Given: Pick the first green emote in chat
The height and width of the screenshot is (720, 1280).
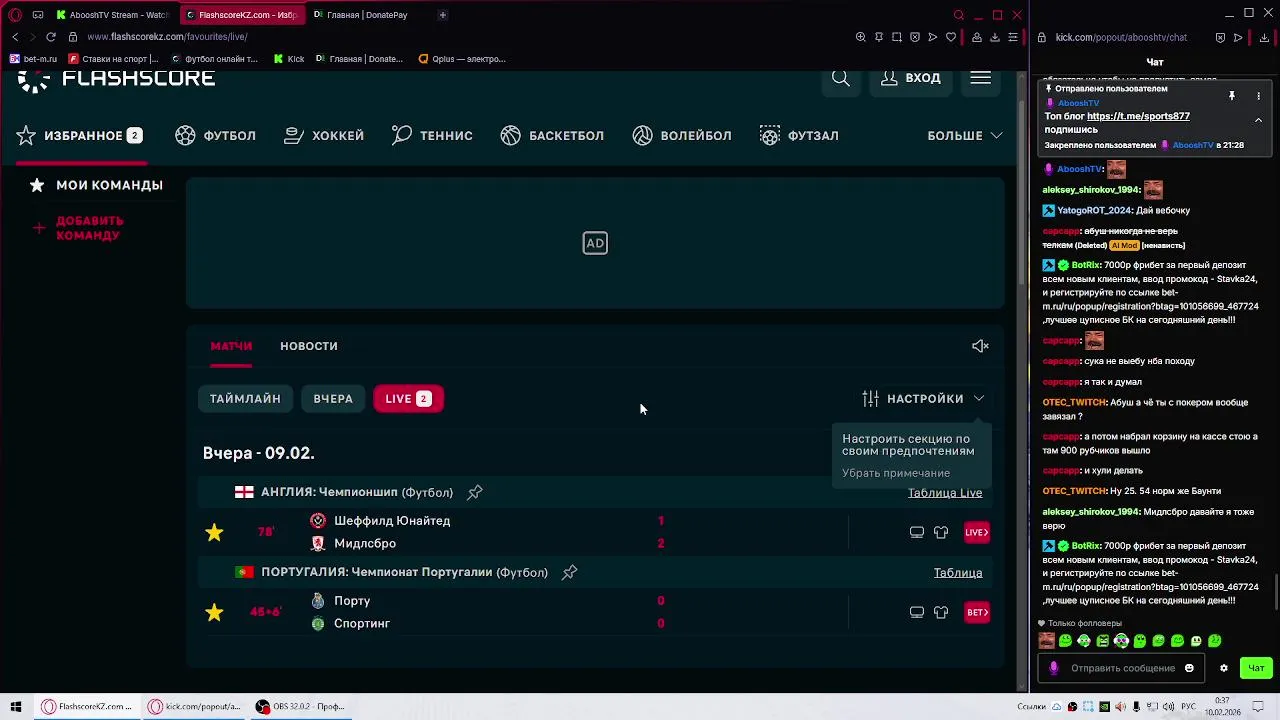Looking at the screenshot, I should pos(1065,641).
